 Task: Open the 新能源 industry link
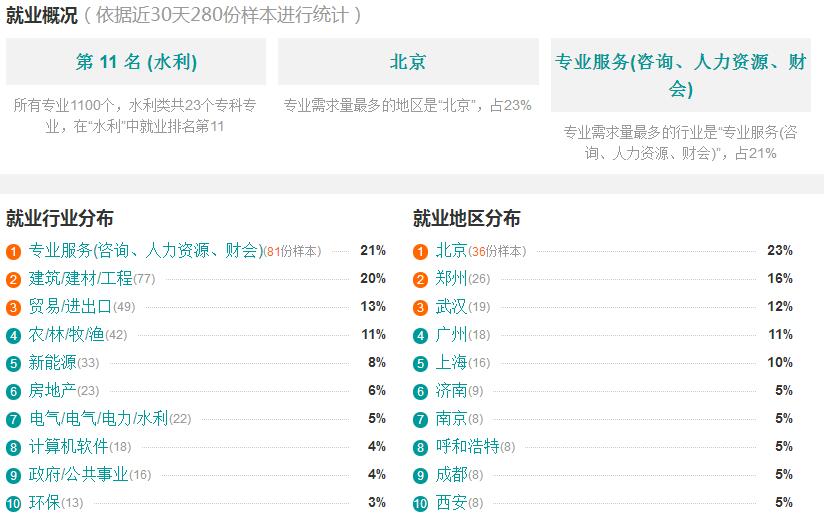tap(53, 362)
